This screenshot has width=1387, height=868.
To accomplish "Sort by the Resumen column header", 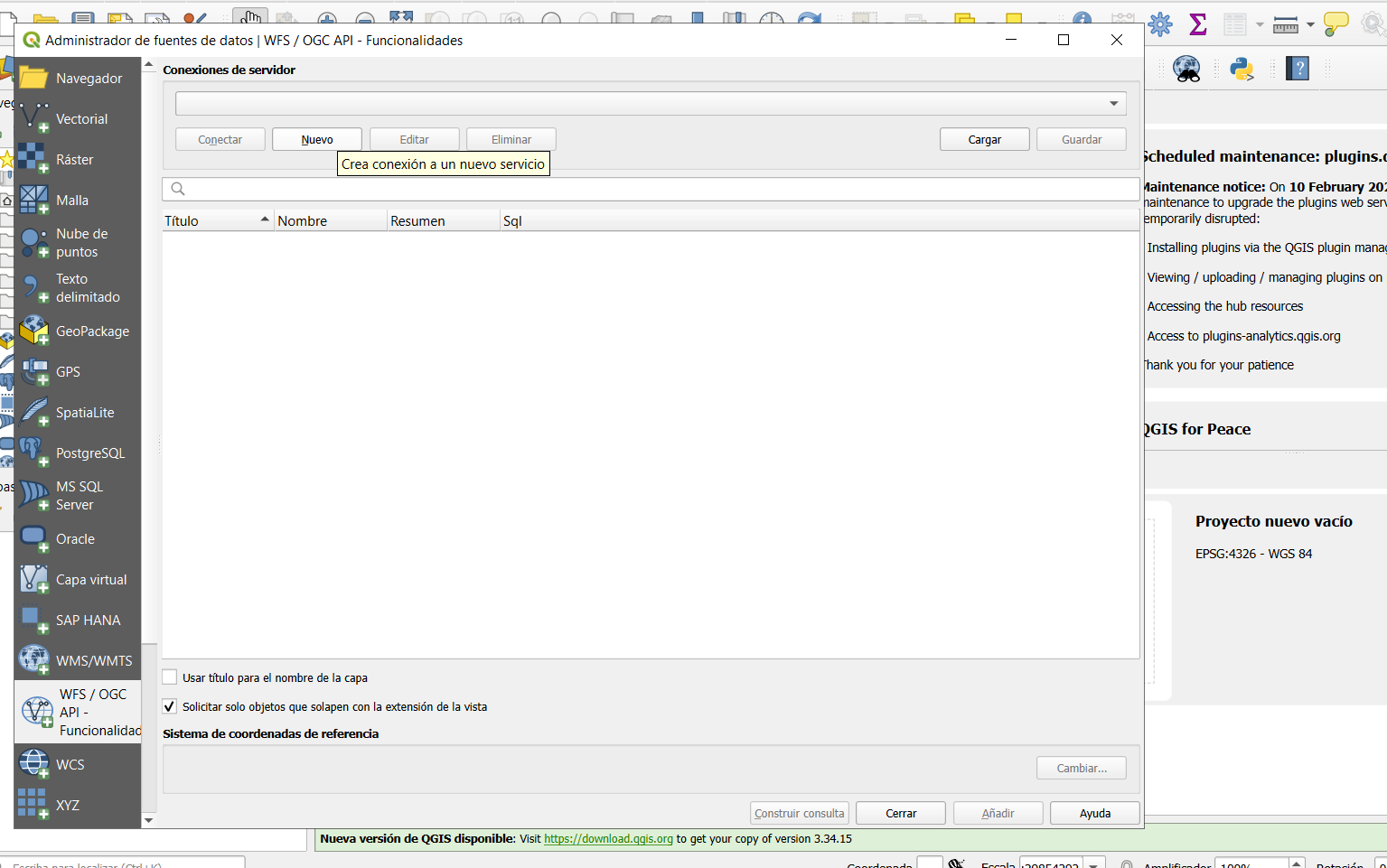I will [443, 220].
